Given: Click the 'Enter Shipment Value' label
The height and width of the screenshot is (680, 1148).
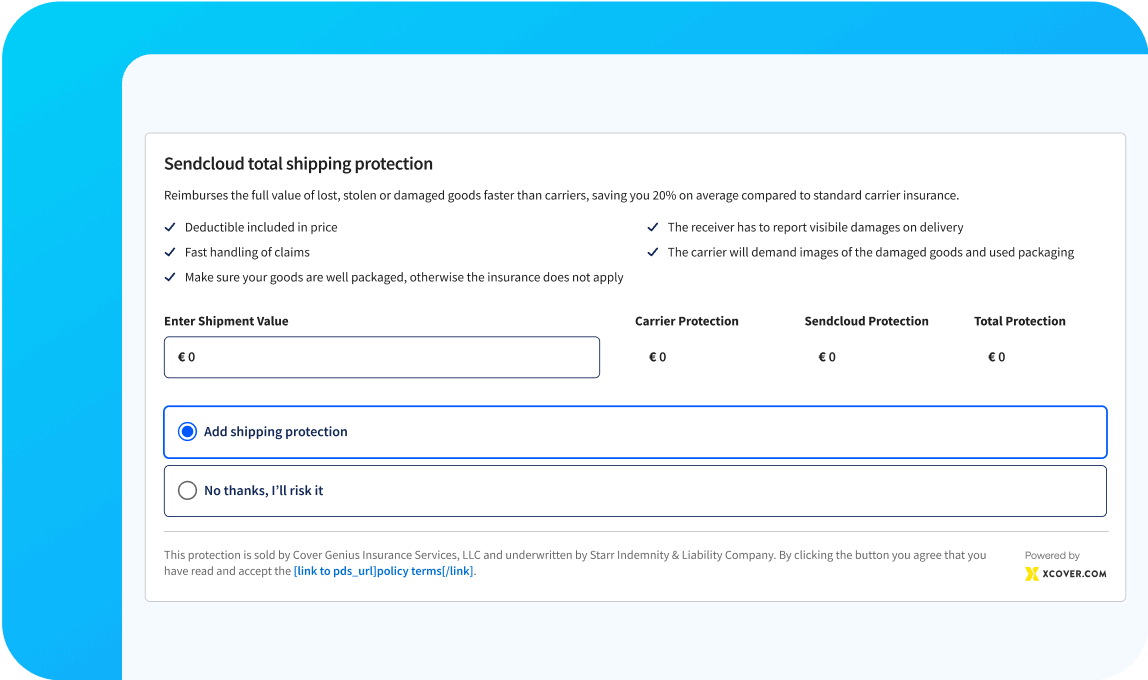Looking at the screenshot, I should tap(226, 321).
